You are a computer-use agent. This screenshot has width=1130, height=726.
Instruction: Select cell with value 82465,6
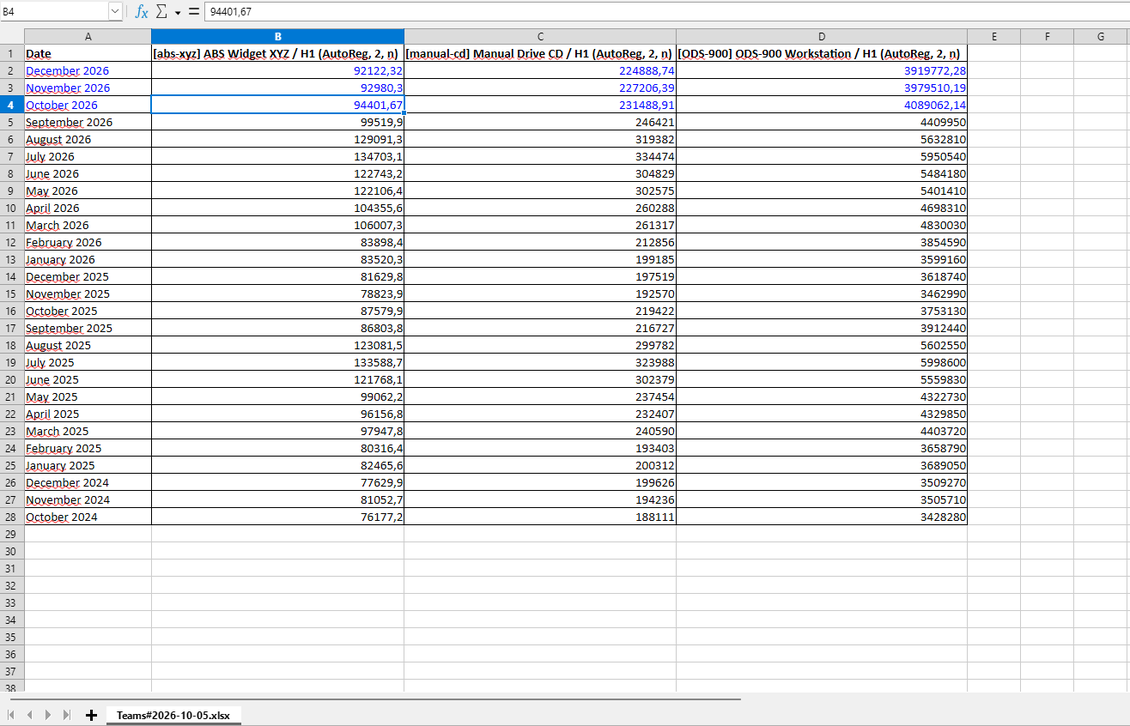click(277, 466)
